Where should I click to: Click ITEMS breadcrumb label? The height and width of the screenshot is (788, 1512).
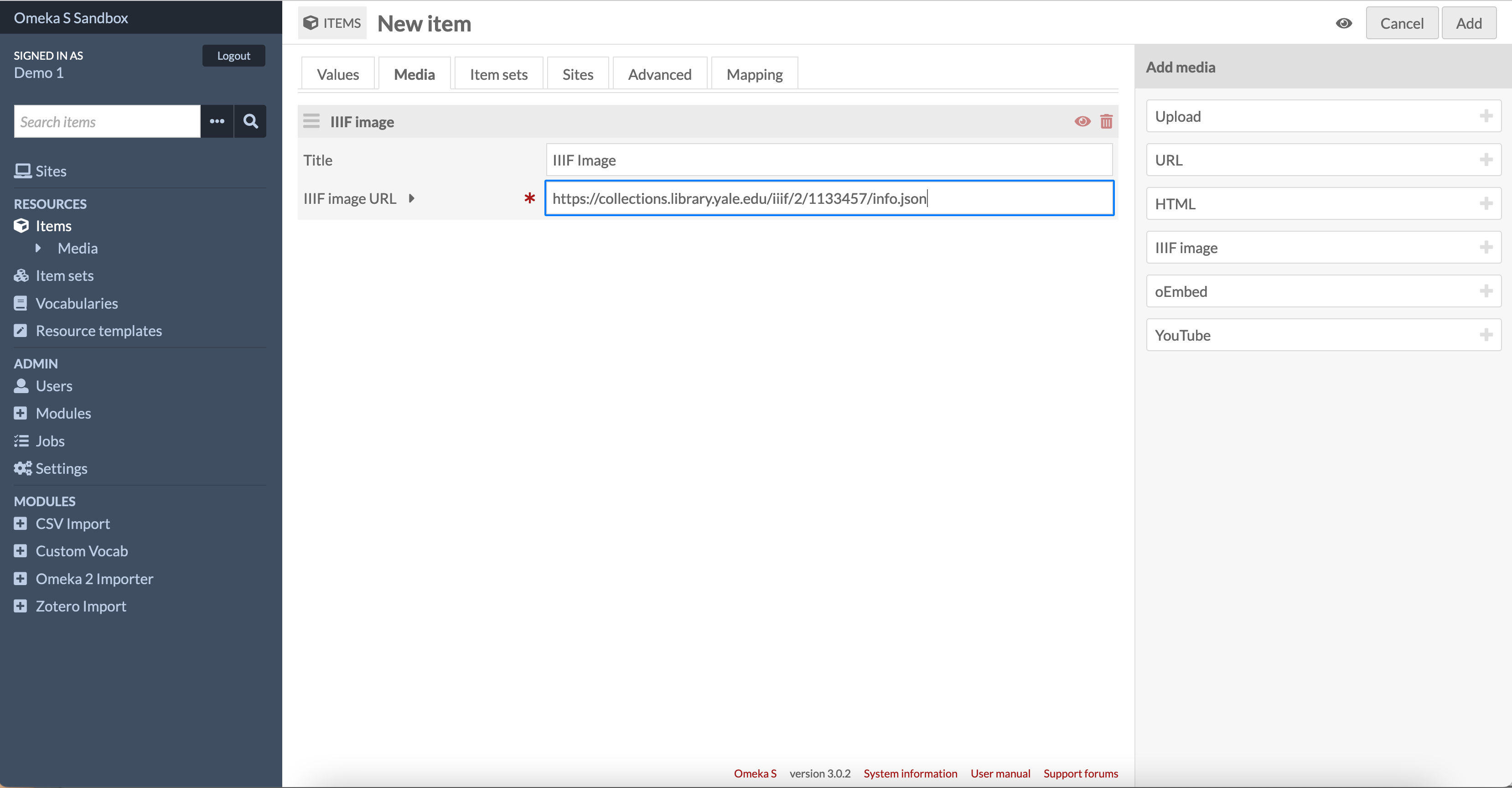342,23
